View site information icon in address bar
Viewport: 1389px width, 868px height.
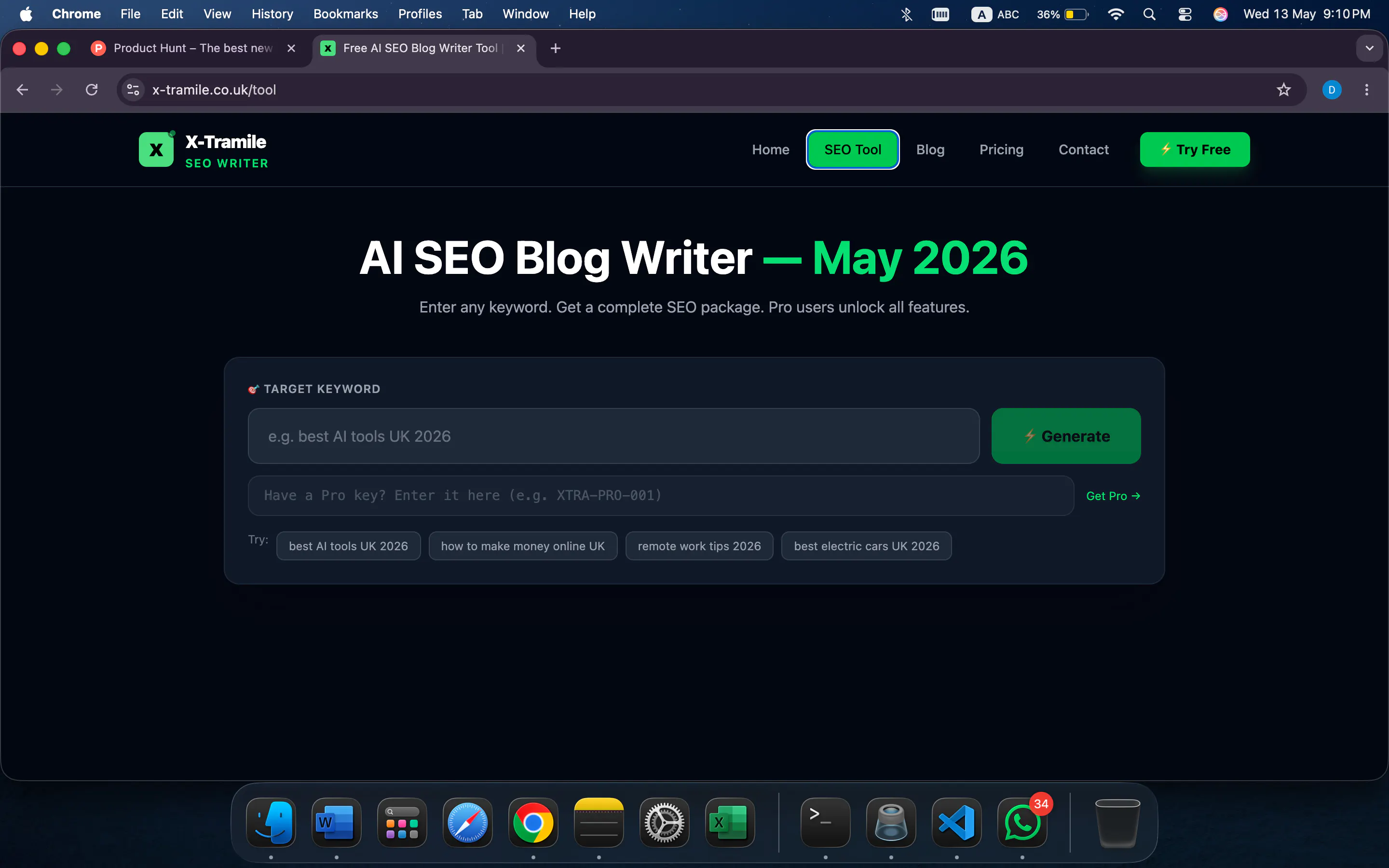[x=133, y=90]
